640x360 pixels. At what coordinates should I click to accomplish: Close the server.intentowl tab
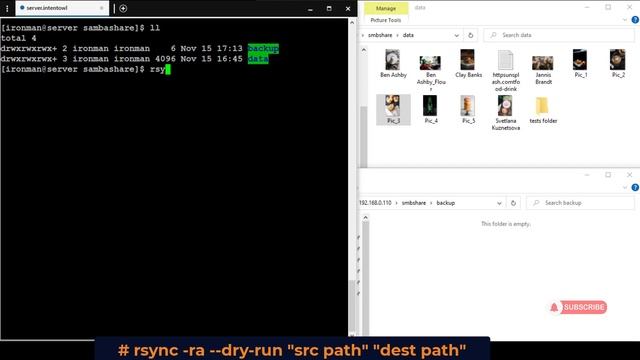click(x=102, y=8)
